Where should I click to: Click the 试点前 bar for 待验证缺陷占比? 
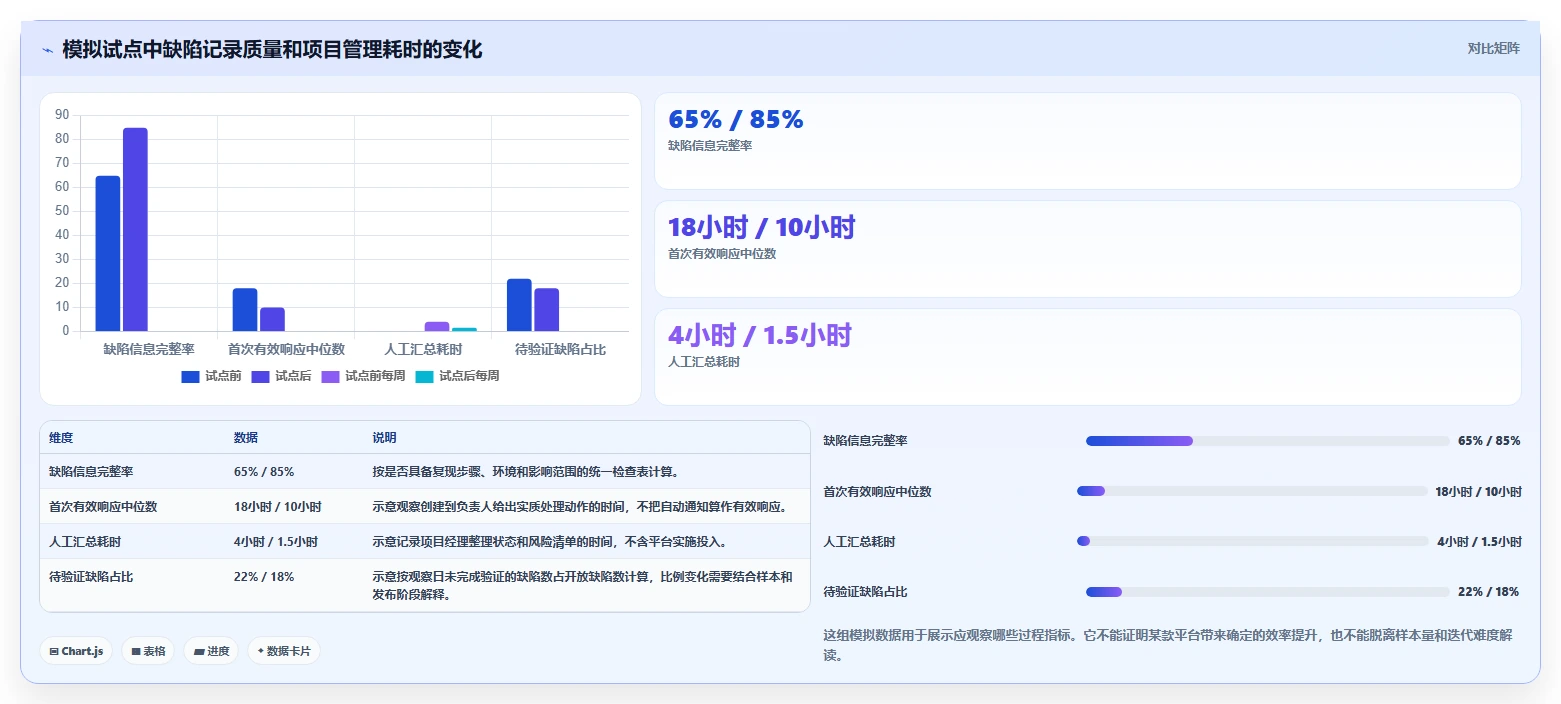pyautogui.click(x=519, y=305)
